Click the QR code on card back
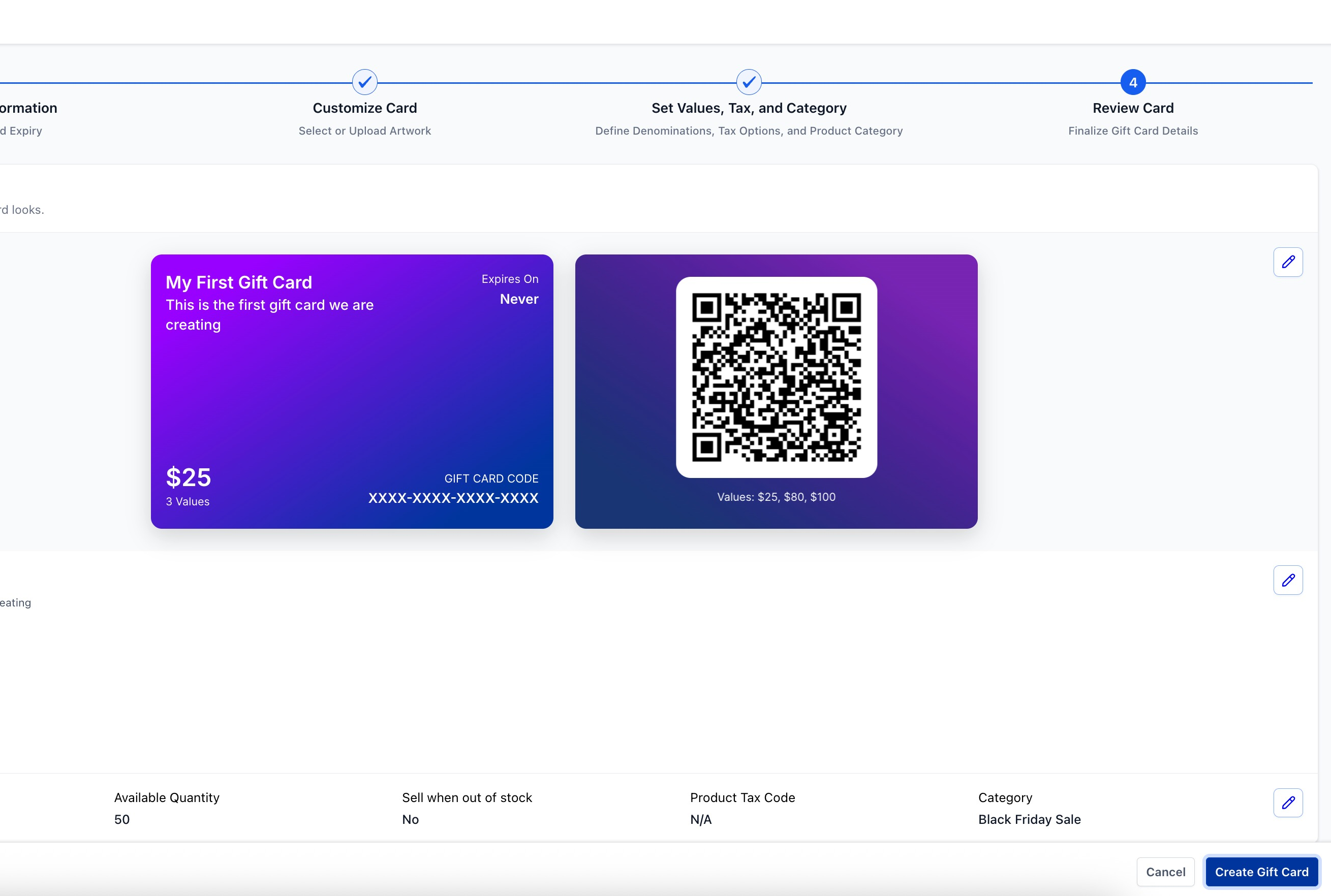 (x=776, y=377)
